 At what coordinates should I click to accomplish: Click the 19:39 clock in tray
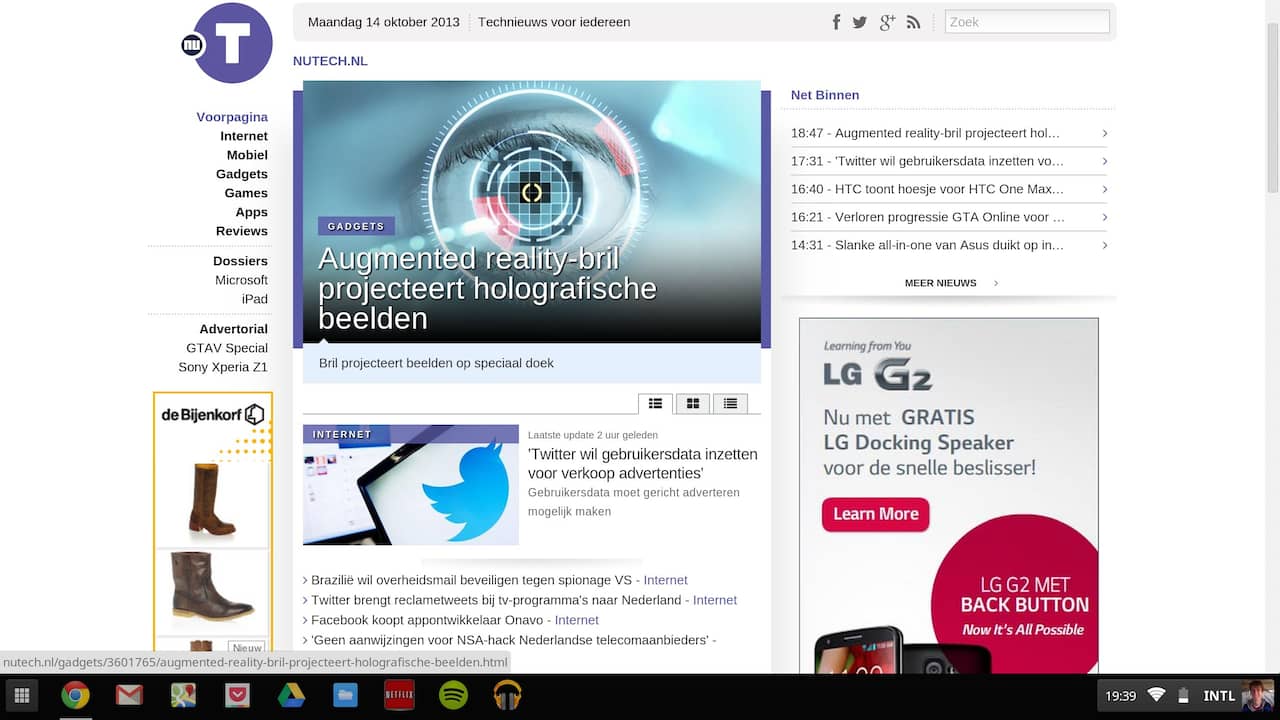[x=1121, y=695]
